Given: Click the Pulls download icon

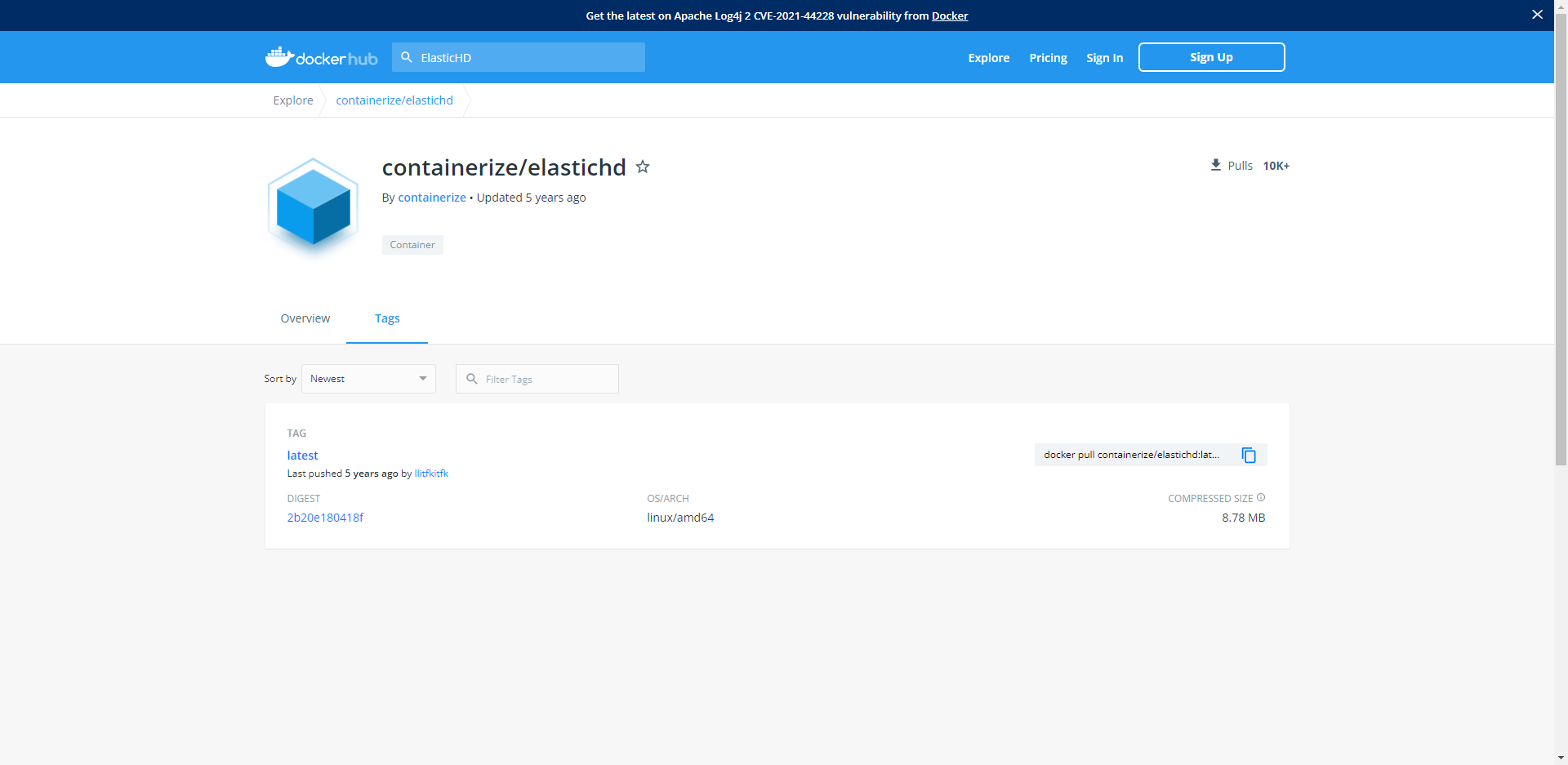Looking at the screenshot, I should 1216,165.
